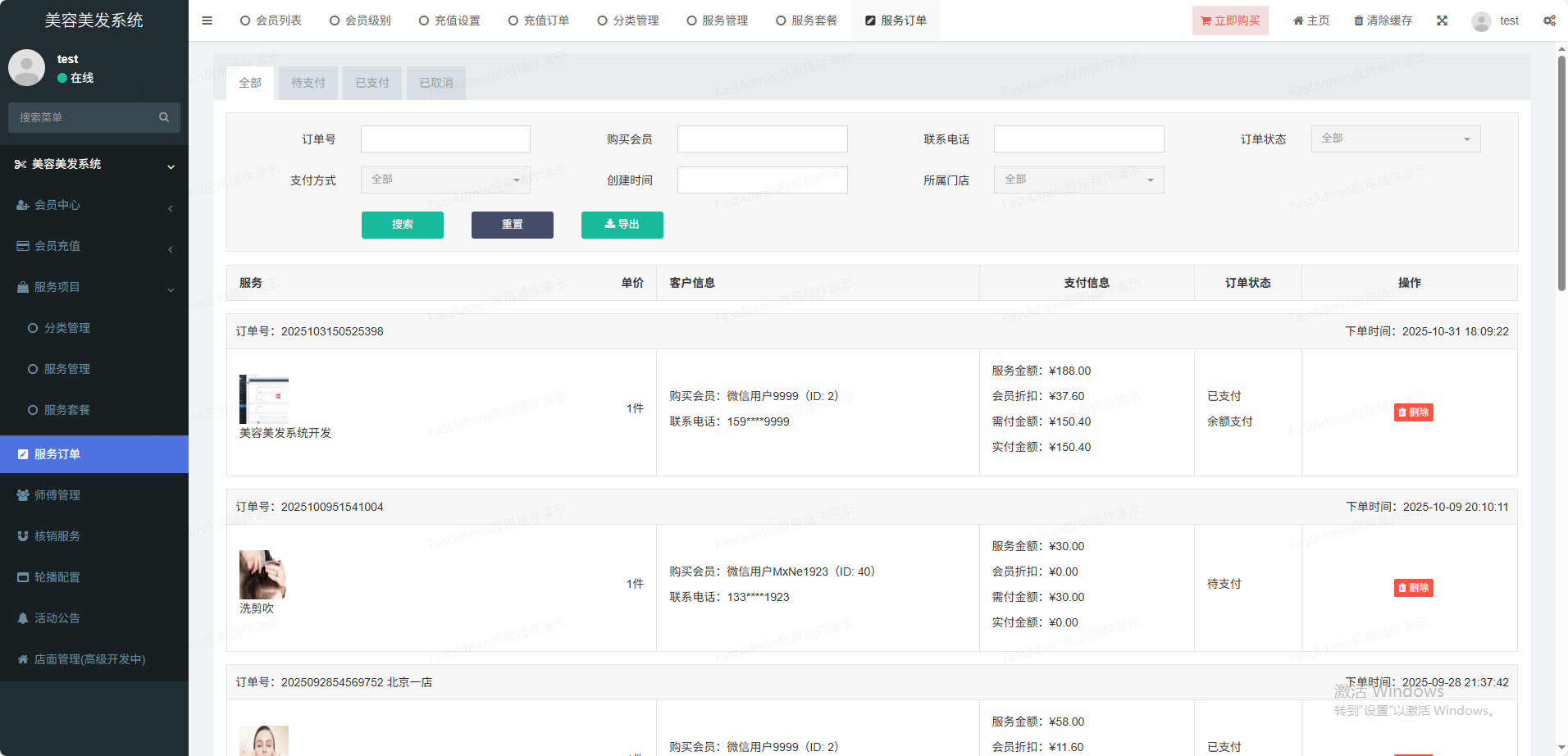Viewport: 1568px width, 756px height.
Task: Click the hamburger sidebar toggle icon
Action: 207,20
